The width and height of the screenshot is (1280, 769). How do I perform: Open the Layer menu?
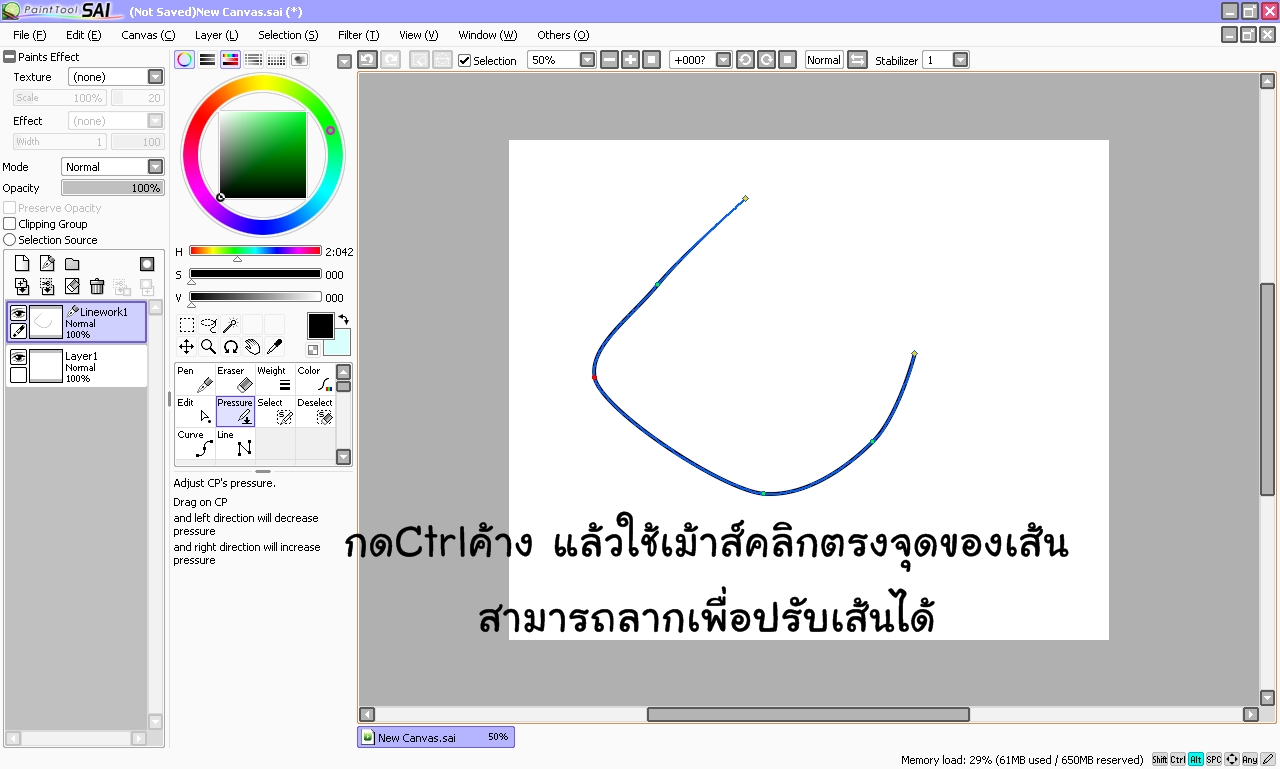(x=216, y=35)
